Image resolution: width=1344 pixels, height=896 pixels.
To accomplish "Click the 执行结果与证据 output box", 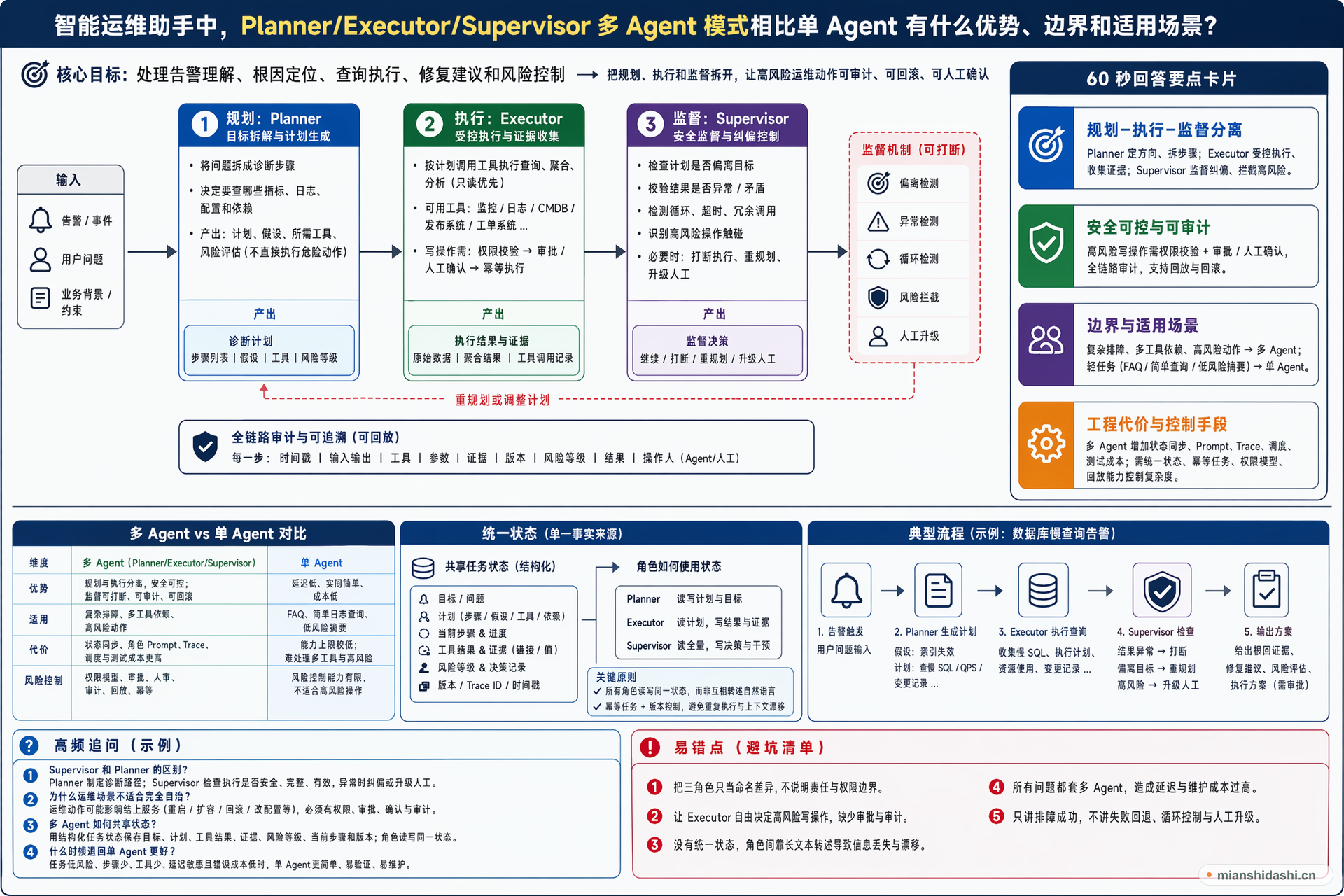I will [493, 349].
